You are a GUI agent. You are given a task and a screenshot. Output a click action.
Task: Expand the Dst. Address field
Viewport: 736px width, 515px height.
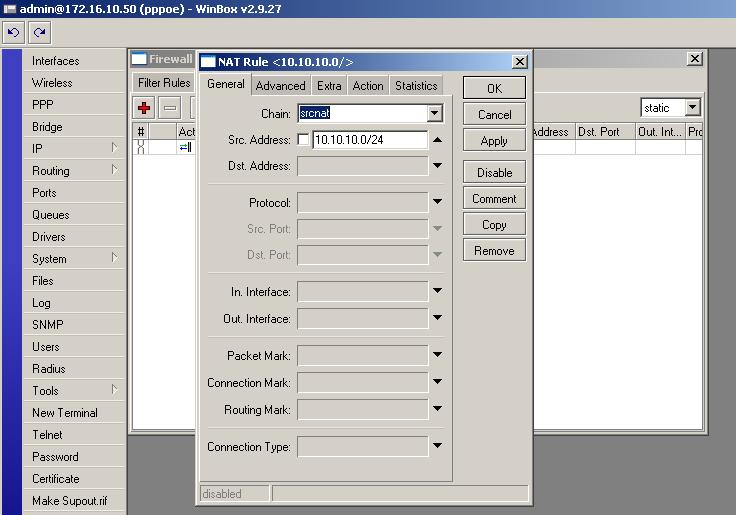[x=437, y=166]
